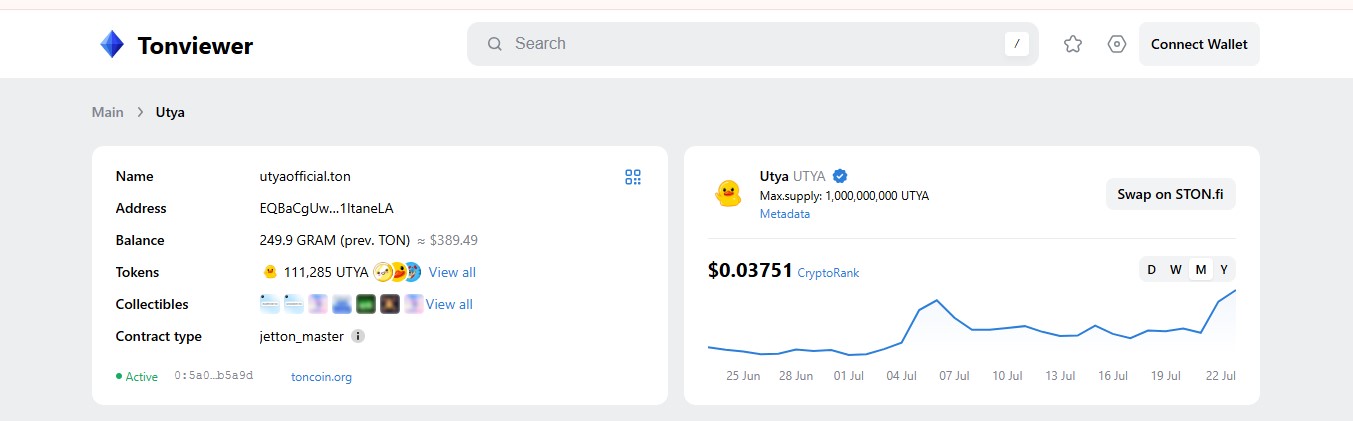Click the ≈ $389.49 balance estimate
Viewport: 1353px width, 421px height.
[447, 240]
